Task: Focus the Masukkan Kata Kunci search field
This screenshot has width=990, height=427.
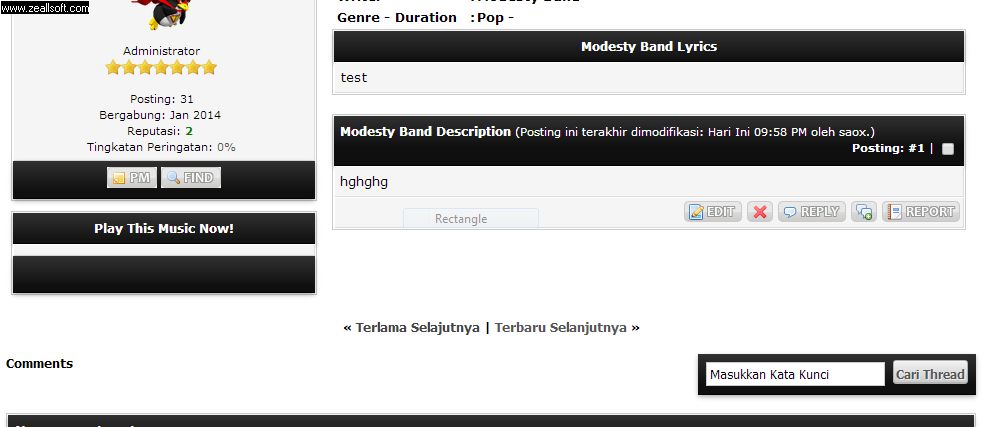Action: point(795,374)
